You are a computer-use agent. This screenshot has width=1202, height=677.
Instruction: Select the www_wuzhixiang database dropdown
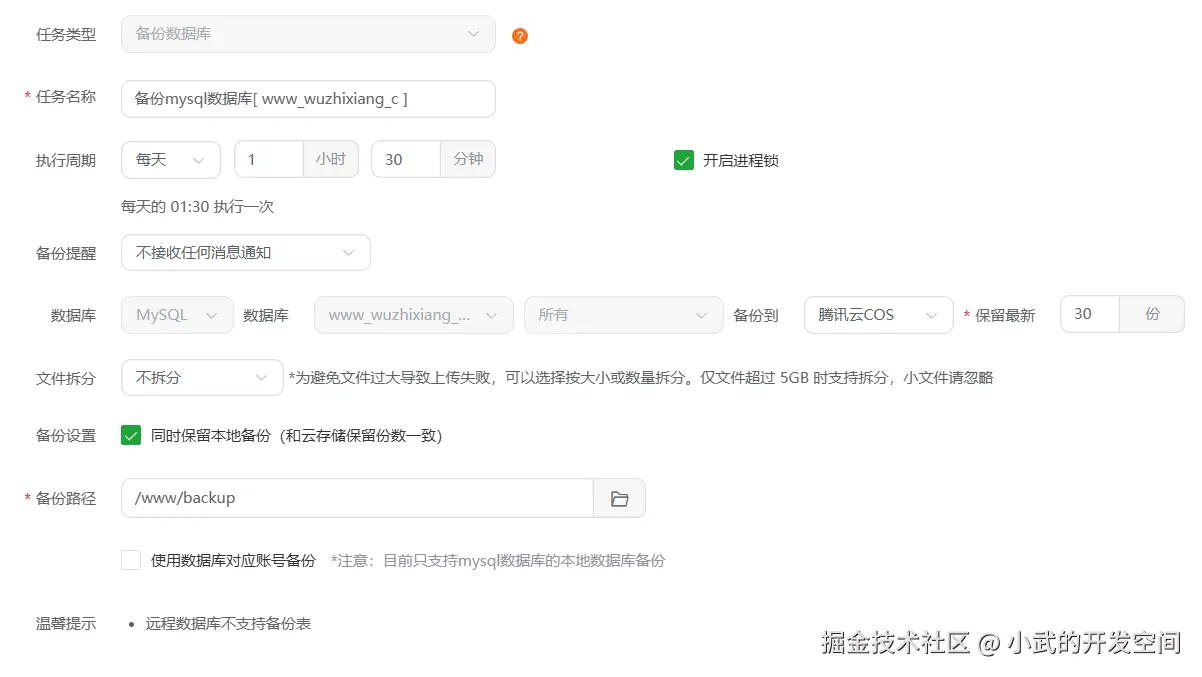413,314
